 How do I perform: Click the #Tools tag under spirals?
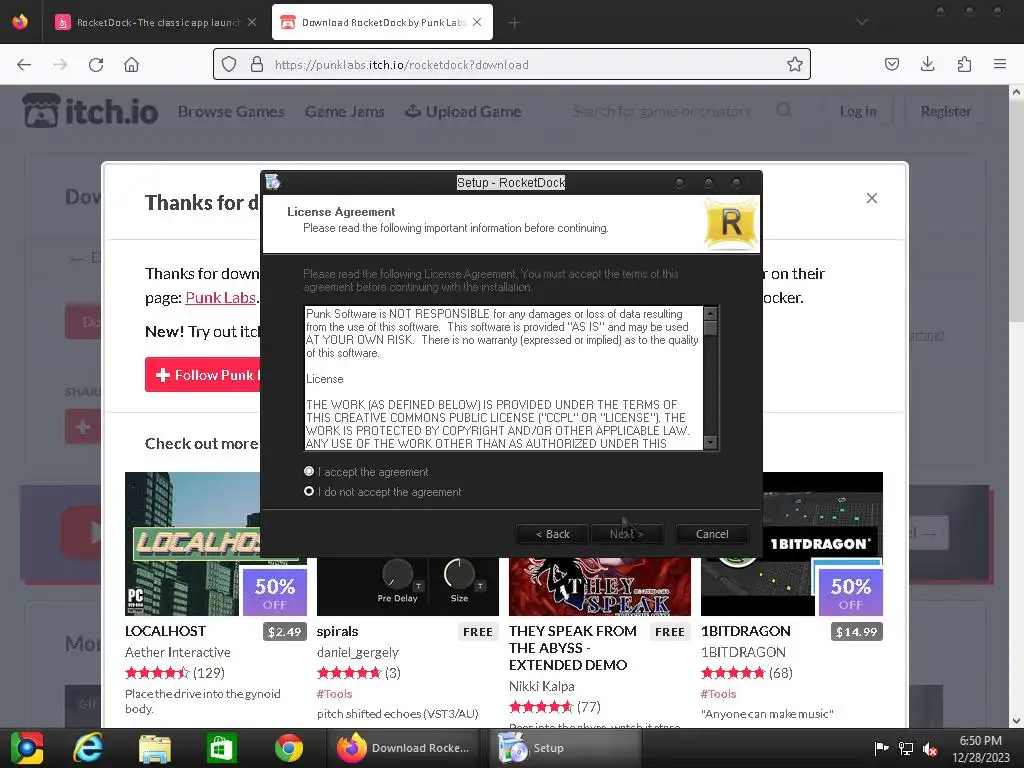pos(334,694)
